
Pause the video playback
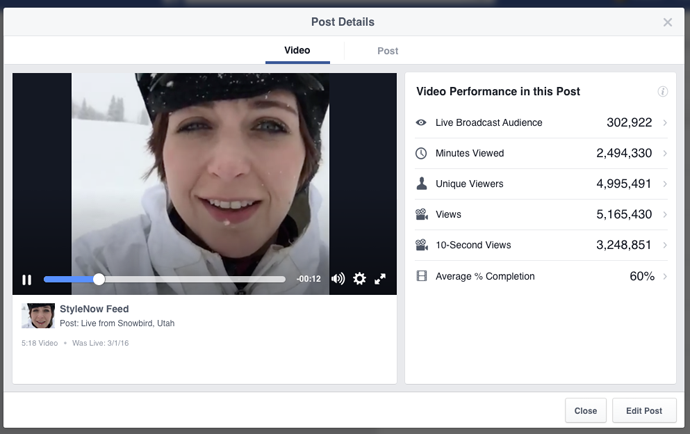pyautogui.click(x=27, y=280)
